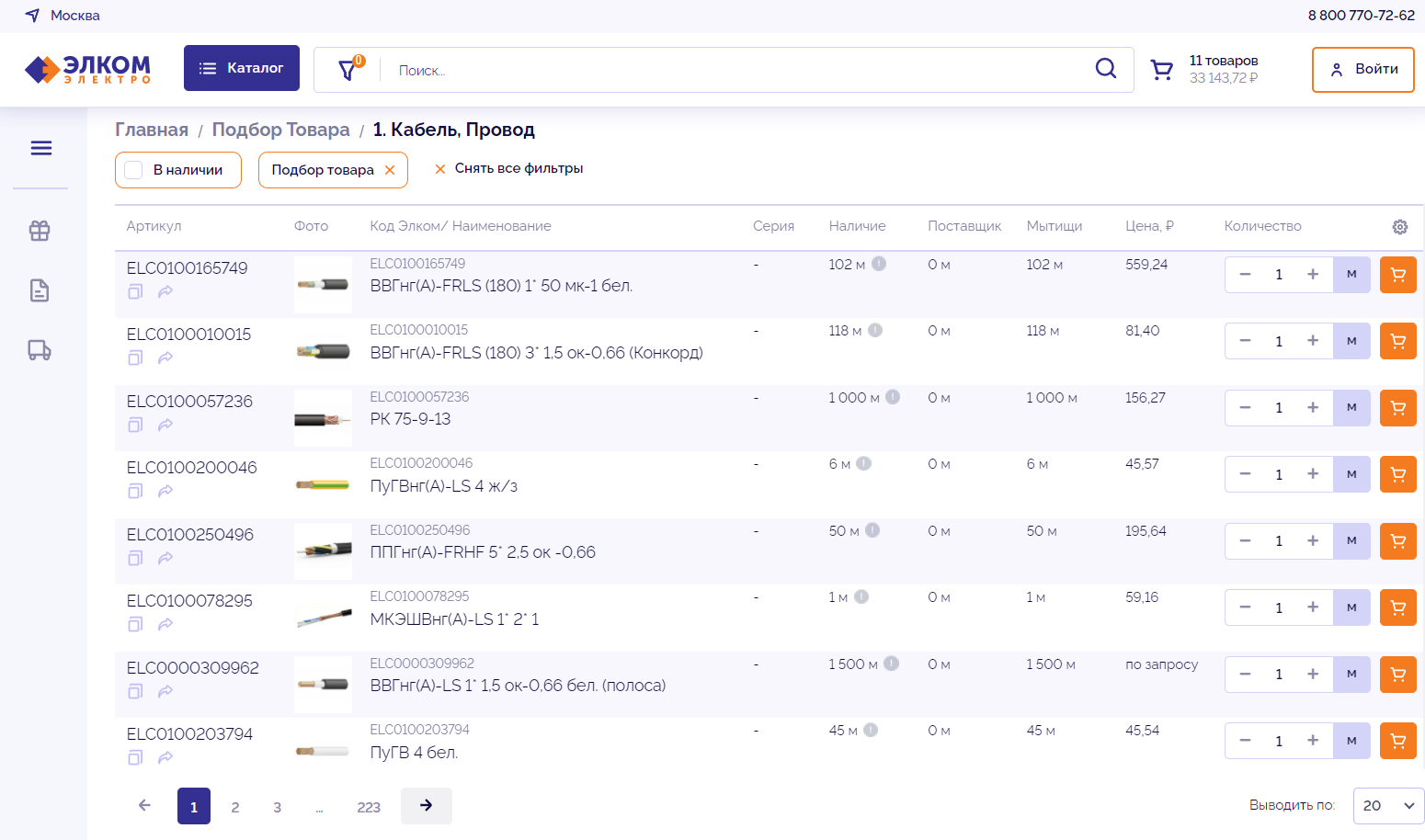
Task: Copy article ELC0100078295
Action: click(135, 624)
